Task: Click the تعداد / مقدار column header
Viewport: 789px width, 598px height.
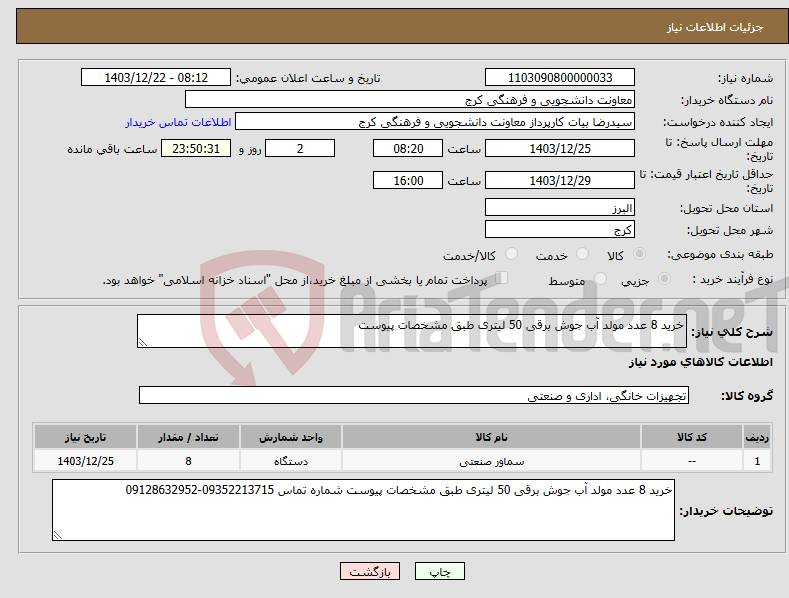Action: pyautogui.click(x=188, y=437)
